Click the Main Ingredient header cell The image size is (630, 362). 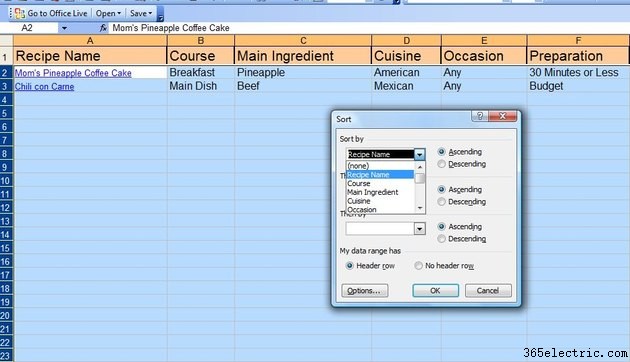(x=303, y=56)
